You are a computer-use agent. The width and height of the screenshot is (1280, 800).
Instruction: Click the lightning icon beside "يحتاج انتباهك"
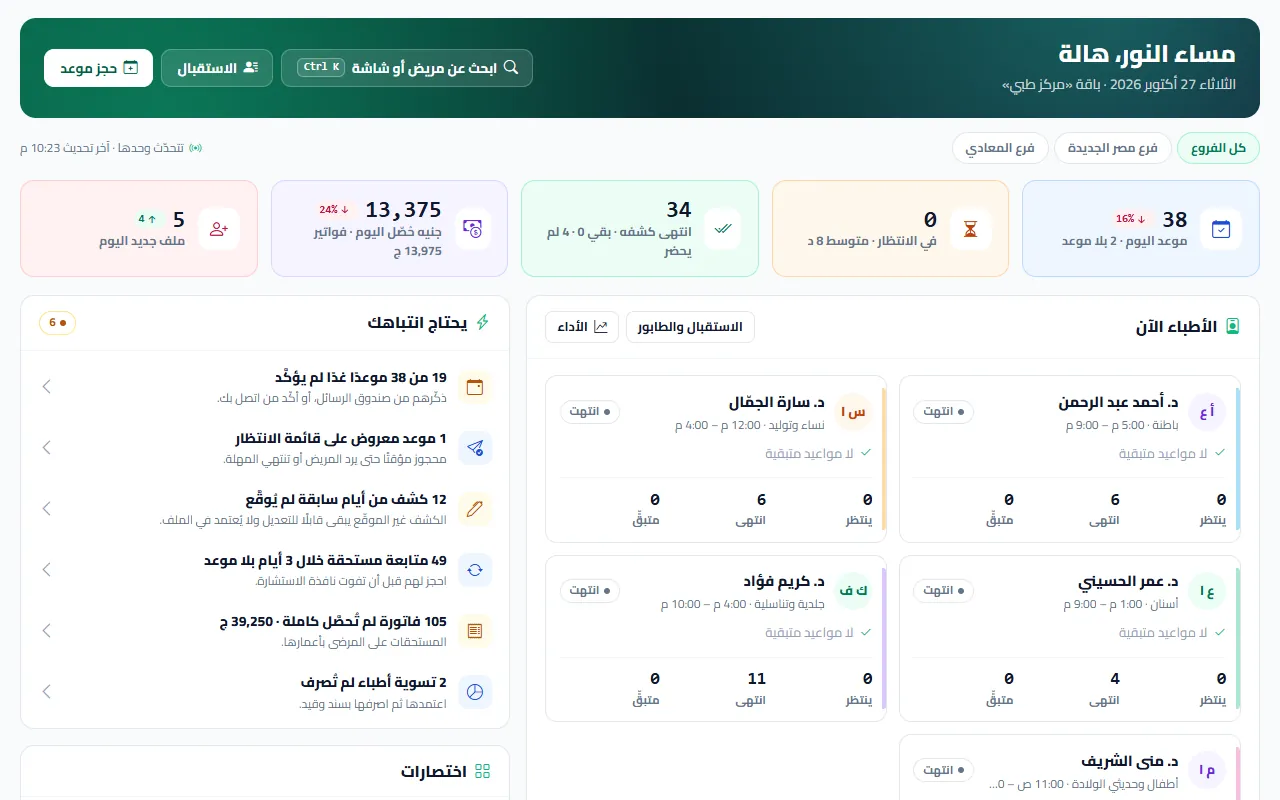point(483,323)
